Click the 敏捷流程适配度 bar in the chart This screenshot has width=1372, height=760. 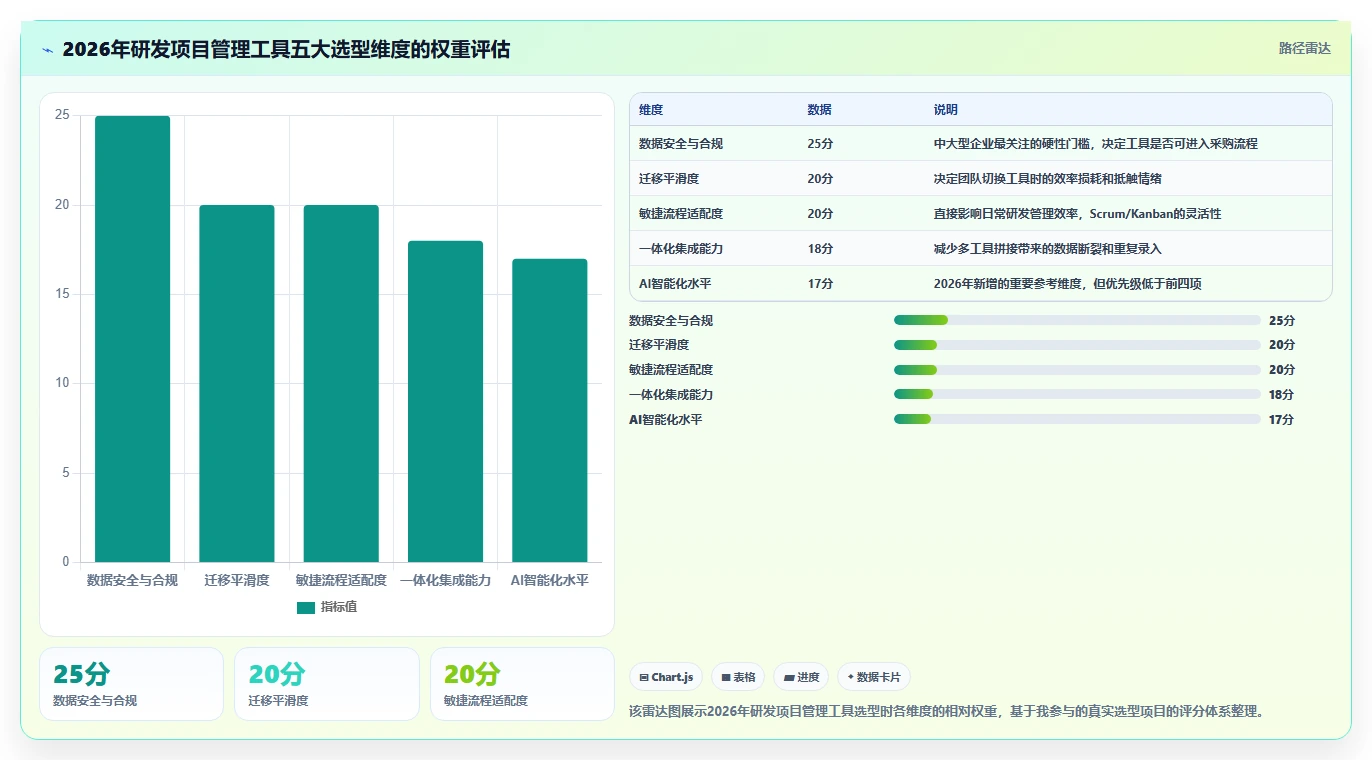point(341,384)
